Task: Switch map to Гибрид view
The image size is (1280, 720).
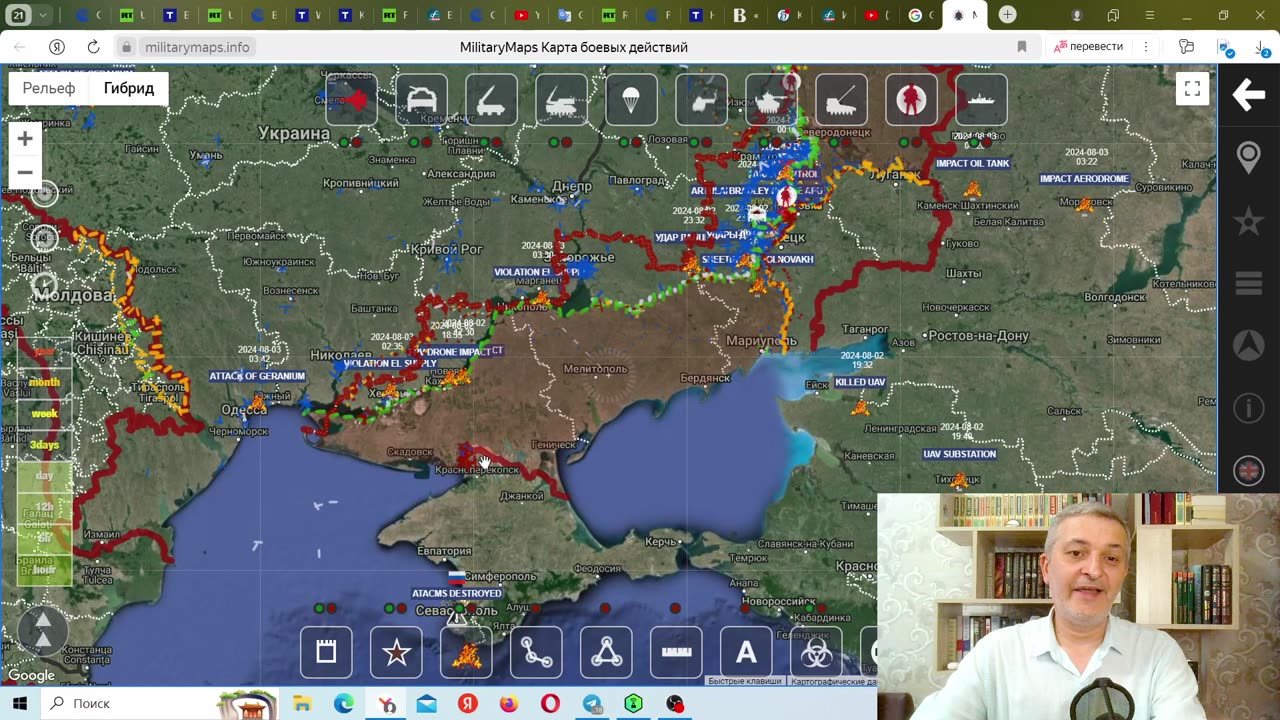Action: (129, 88)
